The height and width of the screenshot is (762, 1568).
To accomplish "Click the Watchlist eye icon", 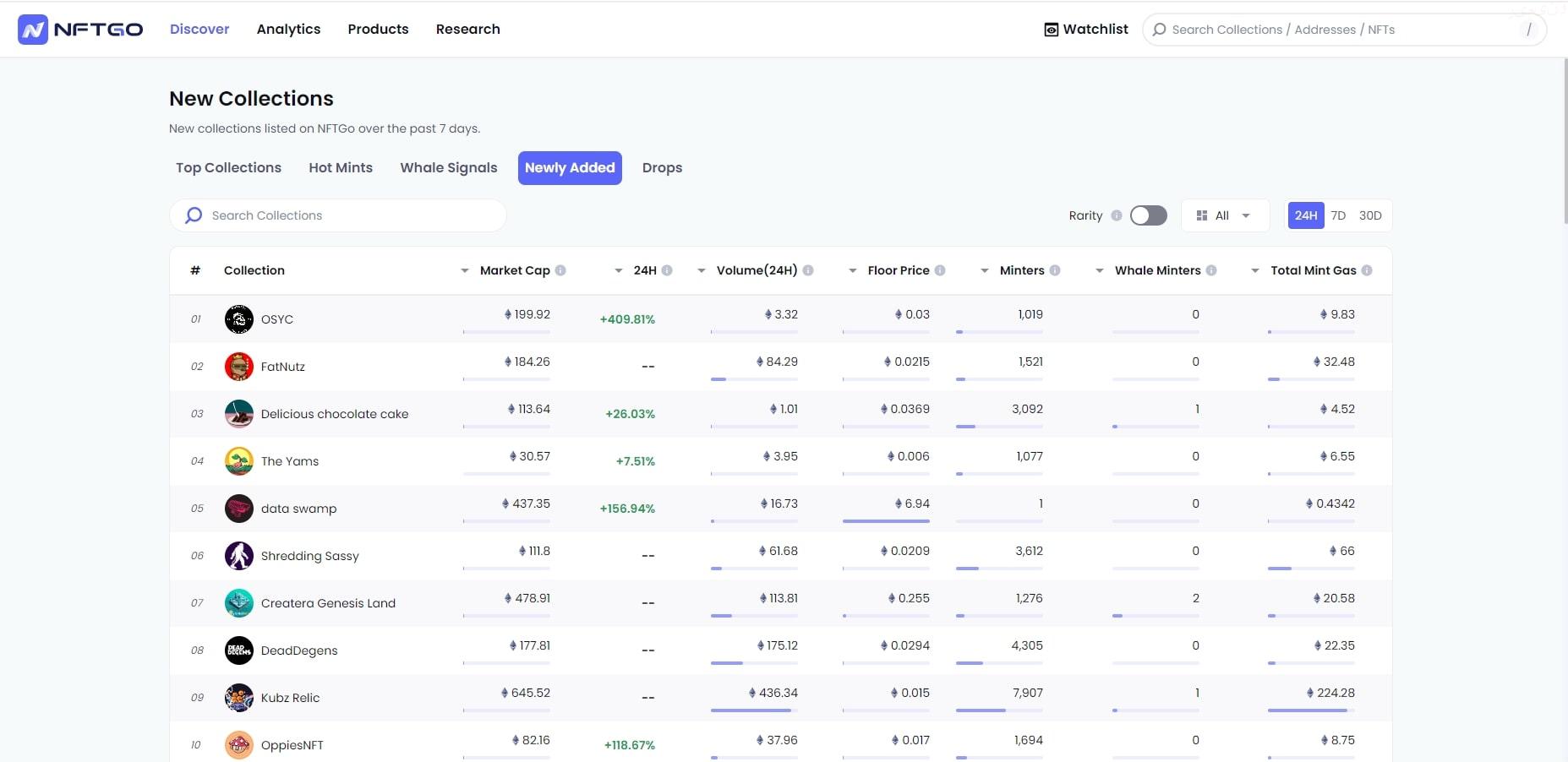I will tap(1052, 30).
